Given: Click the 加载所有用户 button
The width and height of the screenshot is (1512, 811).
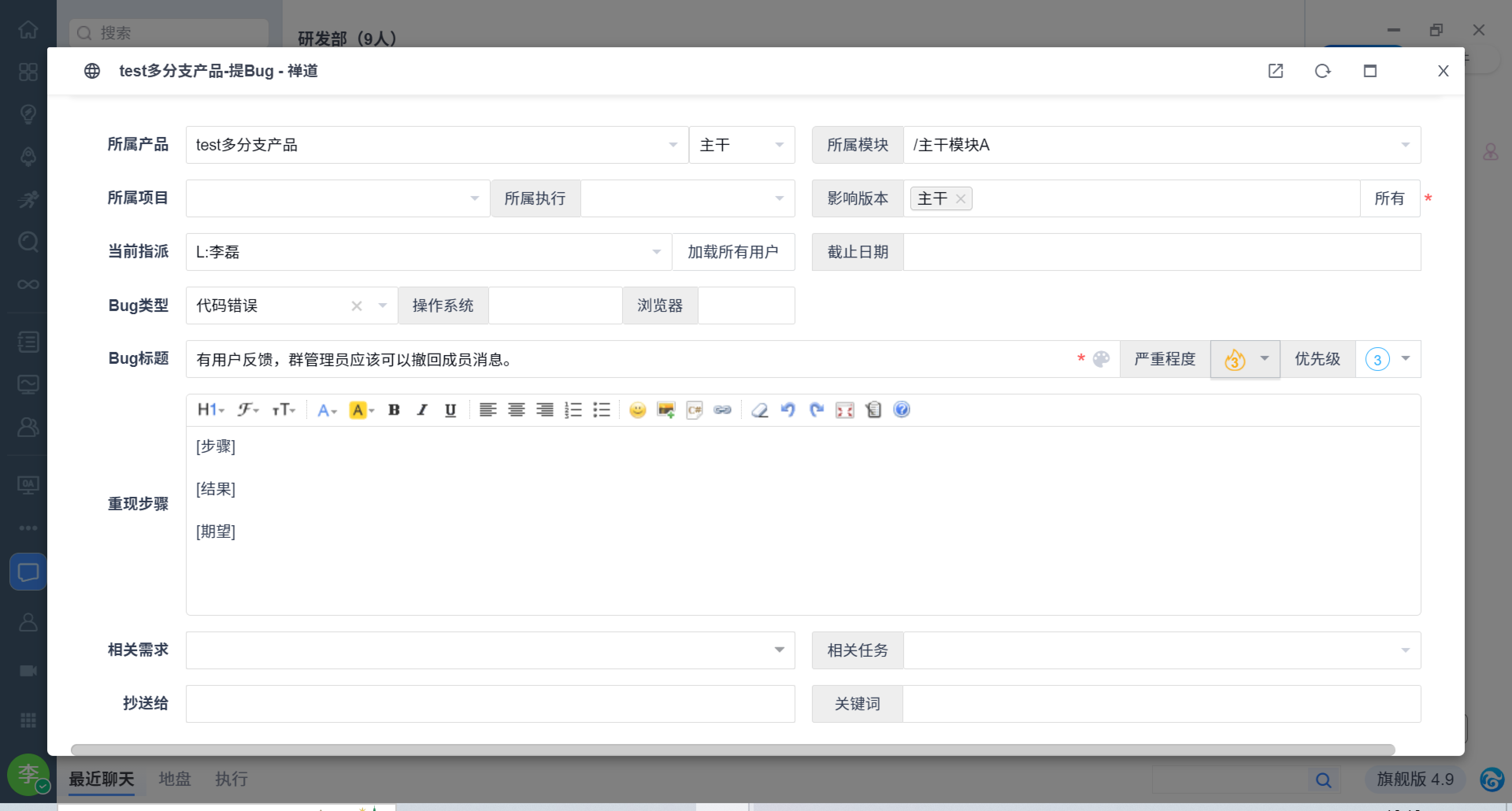Looking at the screenshot, I should [x=733, y=252].
